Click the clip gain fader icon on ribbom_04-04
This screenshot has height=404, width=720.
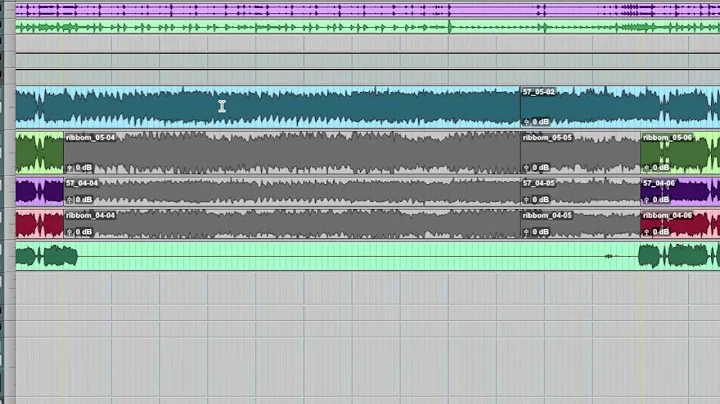[x=69, y=232]
